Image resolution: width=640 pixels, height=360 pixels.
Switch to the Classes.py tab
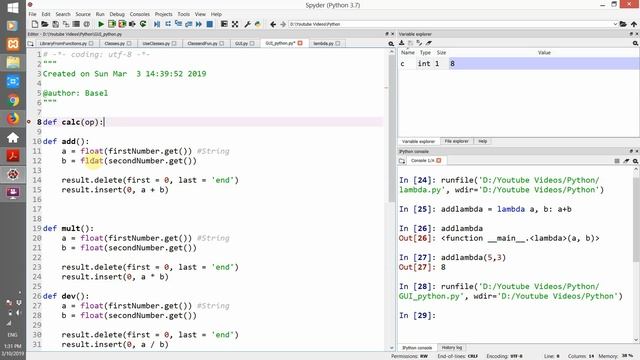point(115,43)
